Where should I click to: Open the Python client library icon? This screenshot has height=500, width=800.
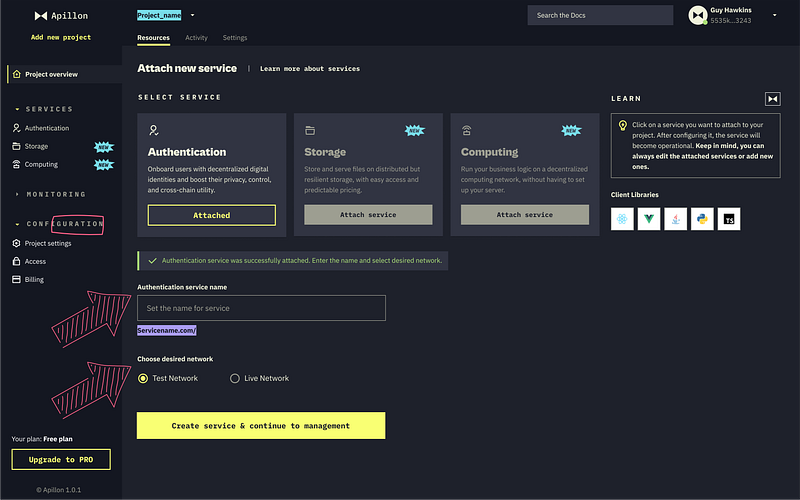[x=702, y=219]
